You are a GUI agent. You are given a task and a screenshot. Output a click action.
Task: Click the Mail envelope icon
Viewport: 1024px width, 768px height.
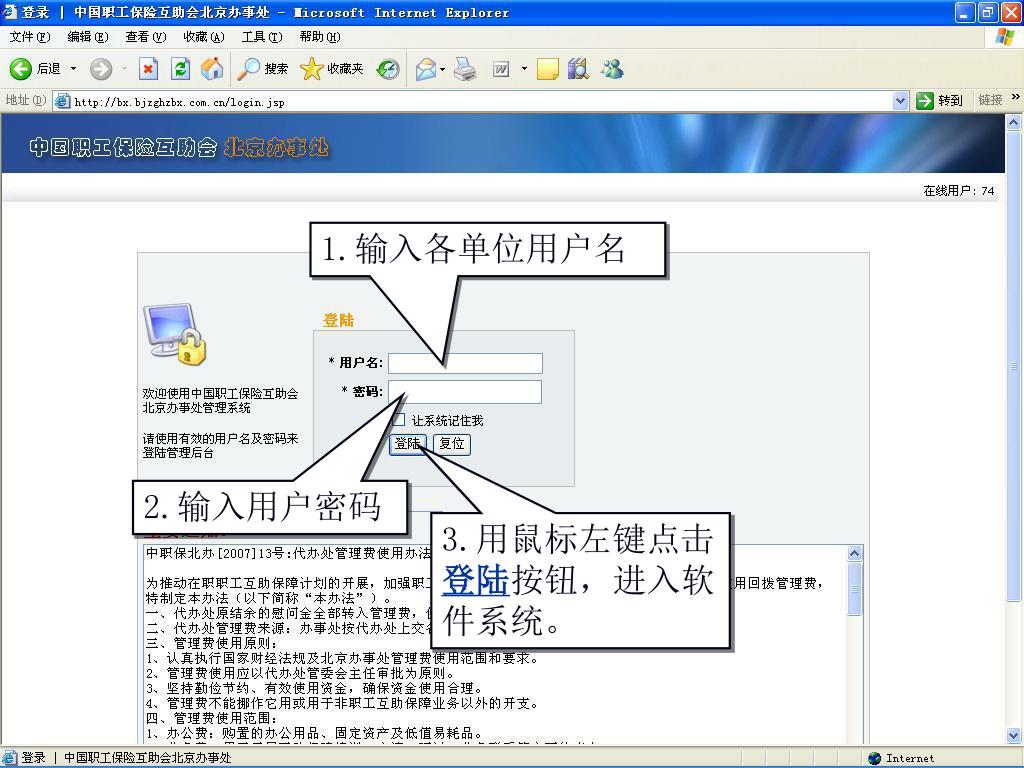click(x=426, y=69)
